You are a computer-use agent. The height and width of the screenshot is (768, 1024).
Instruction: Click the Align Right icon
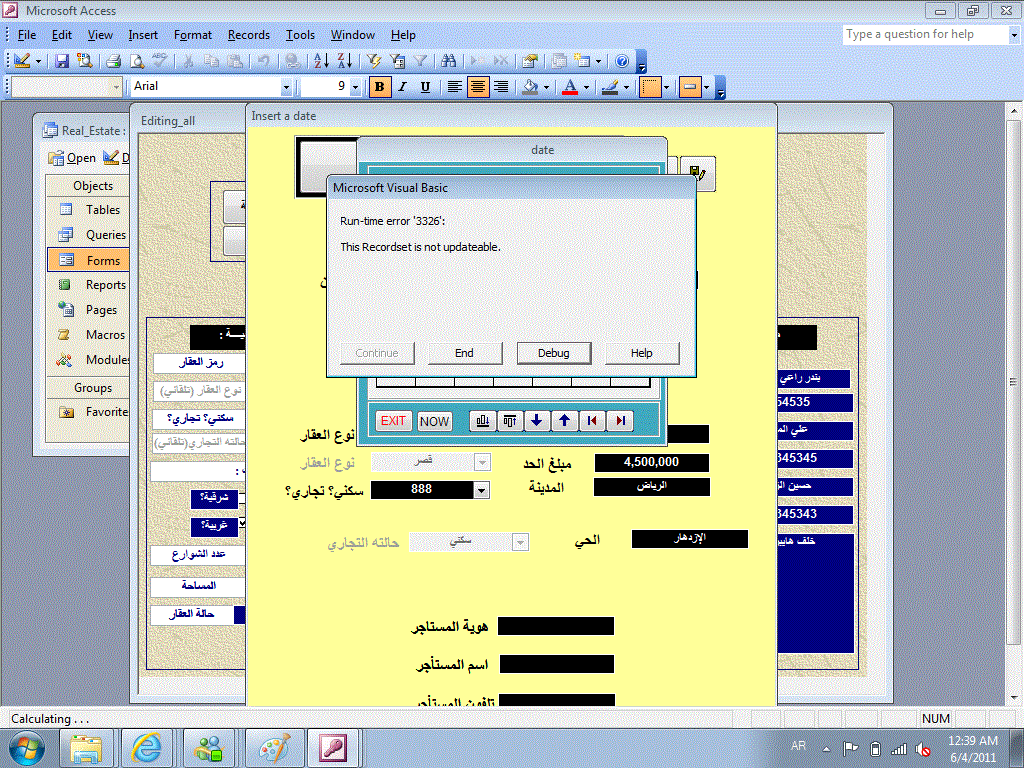pos(501,86)
